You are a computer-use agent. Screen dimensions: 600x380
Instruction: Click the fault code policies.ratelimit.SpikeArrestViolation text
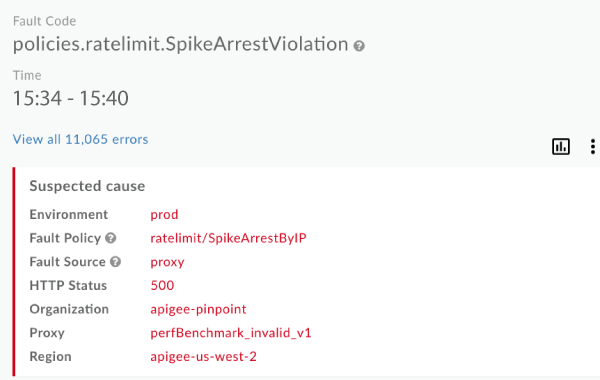(x=181, y=44)
